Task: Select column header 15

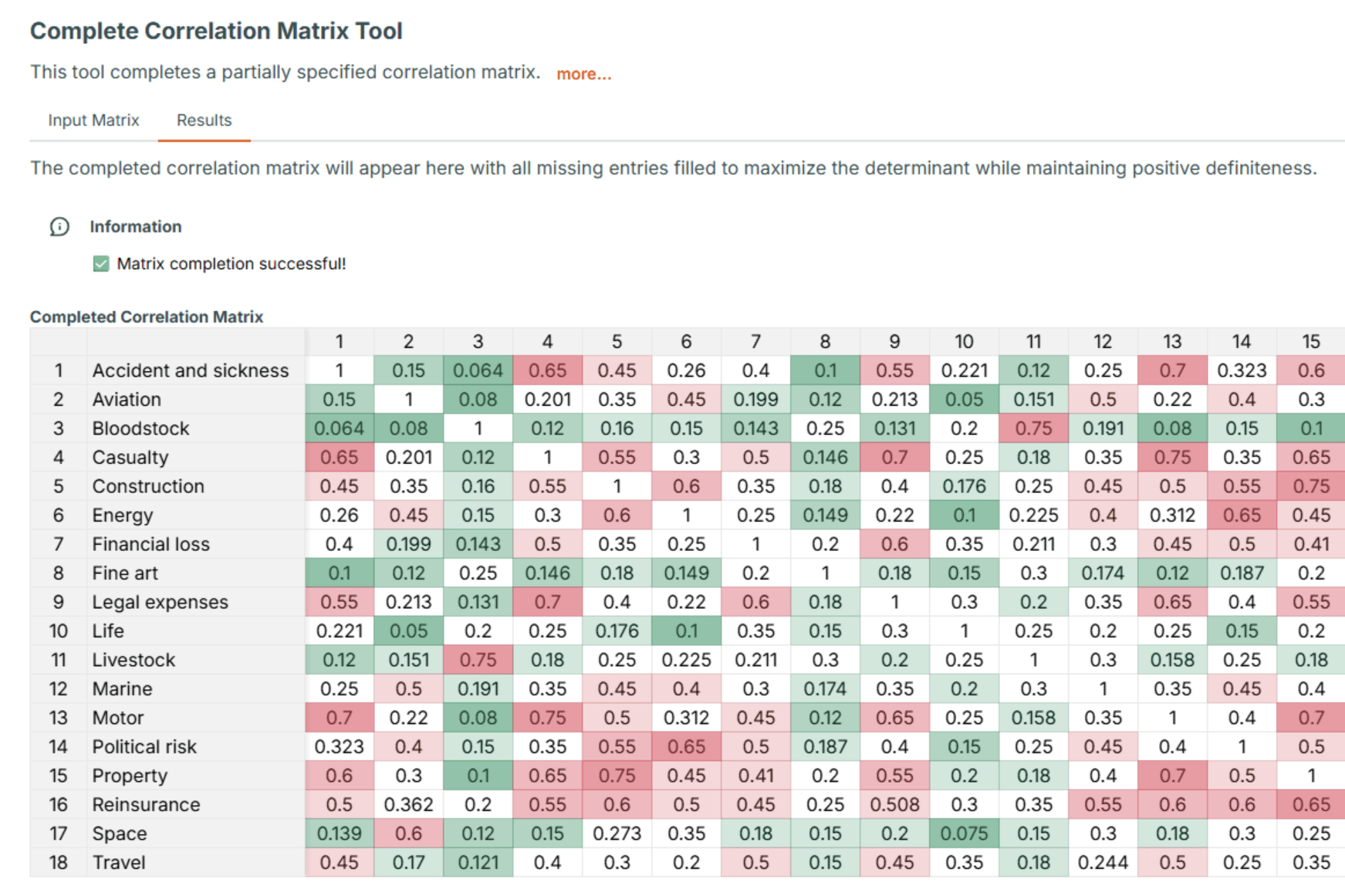Action: click(1310, 341)
